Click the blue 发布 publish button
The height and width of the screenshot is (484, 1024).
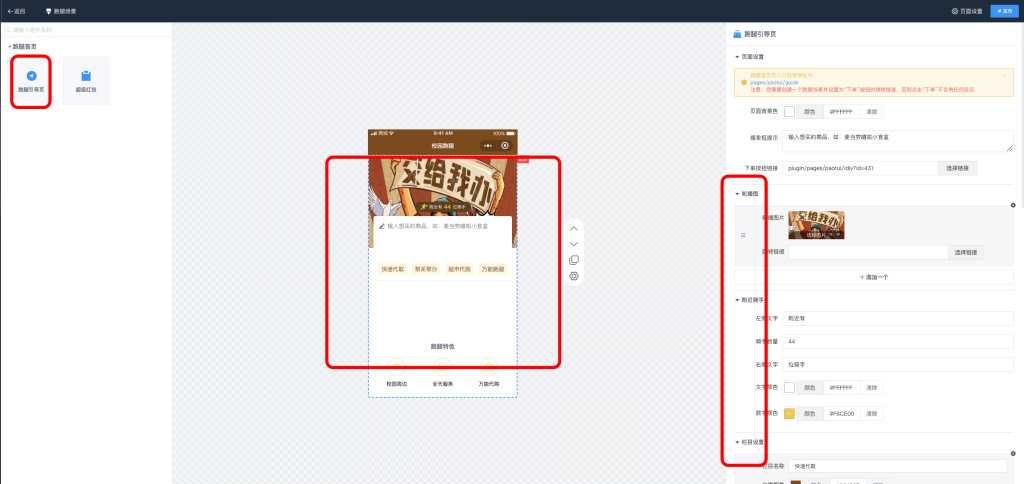point(1003,11)
